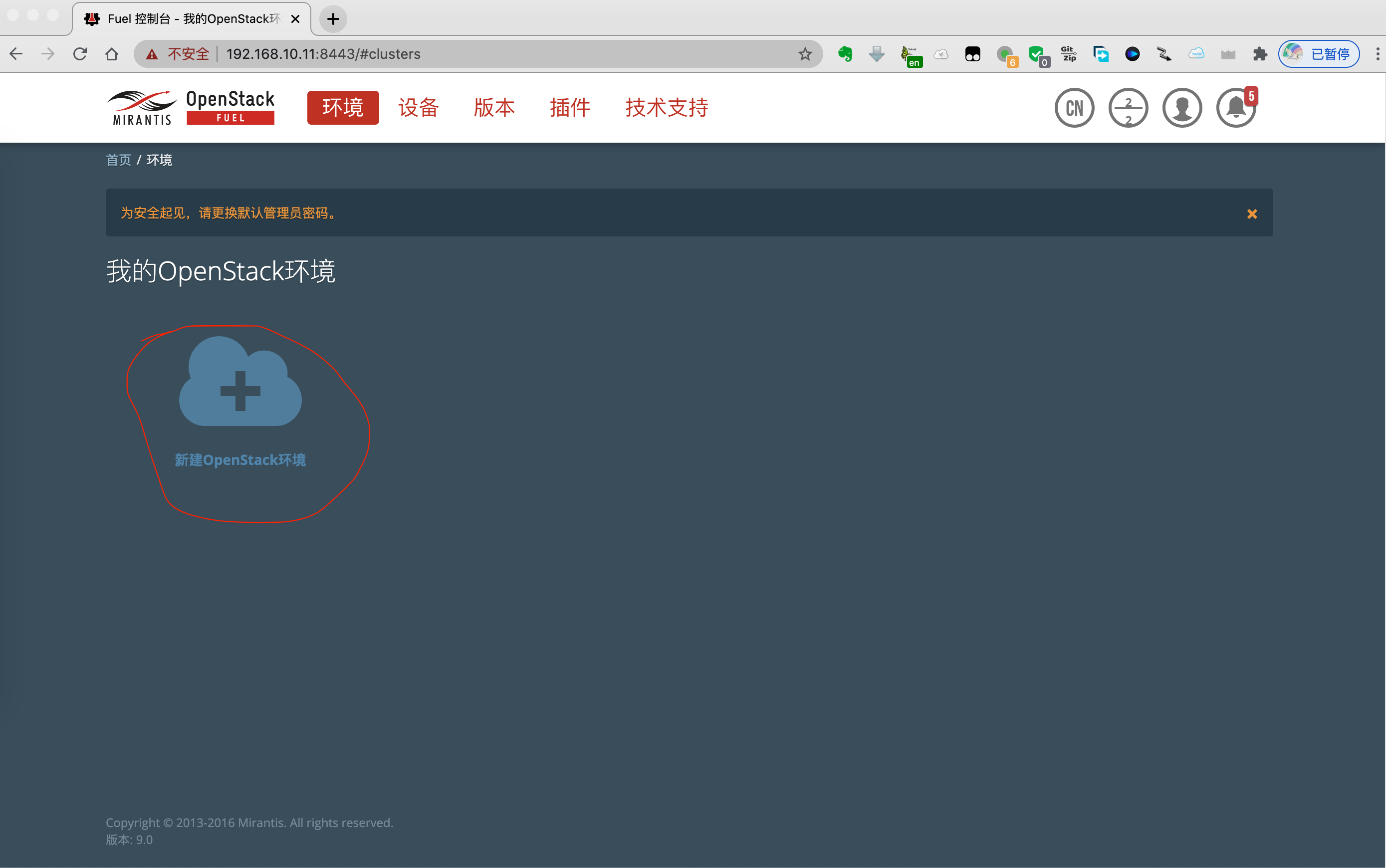Open notifications bell with 5 badge
Image resolution: width=1386 pixels, height=868 pixels.
1236,107
